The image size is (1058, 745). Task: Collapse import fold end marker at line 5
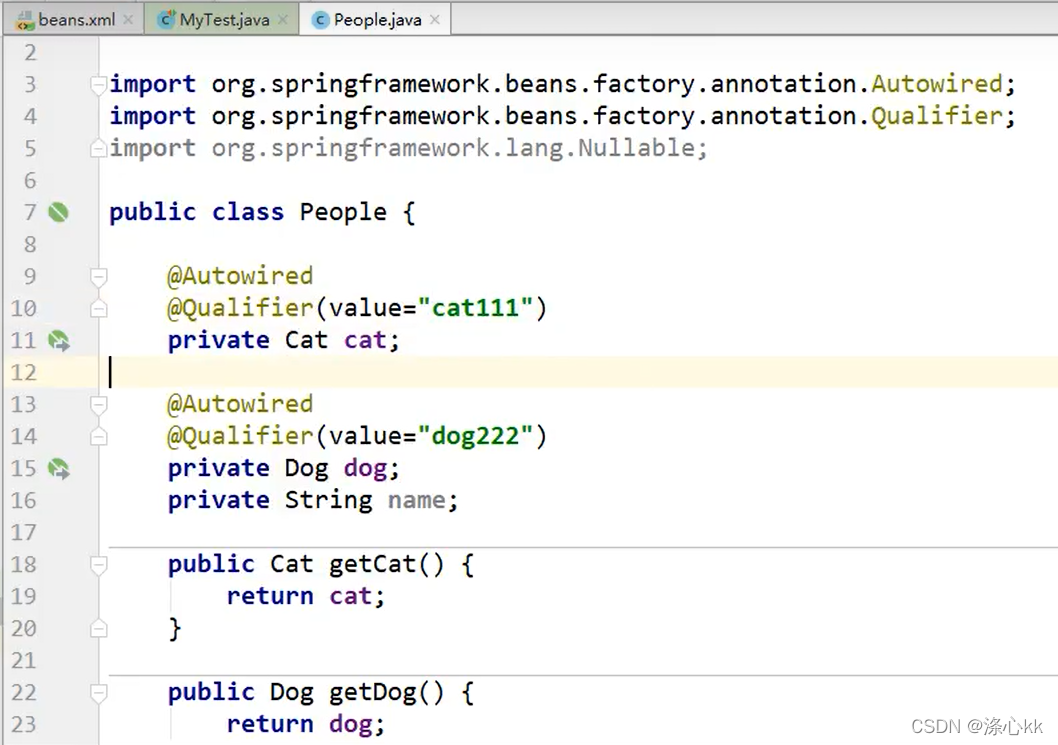(x=99, y=148)
